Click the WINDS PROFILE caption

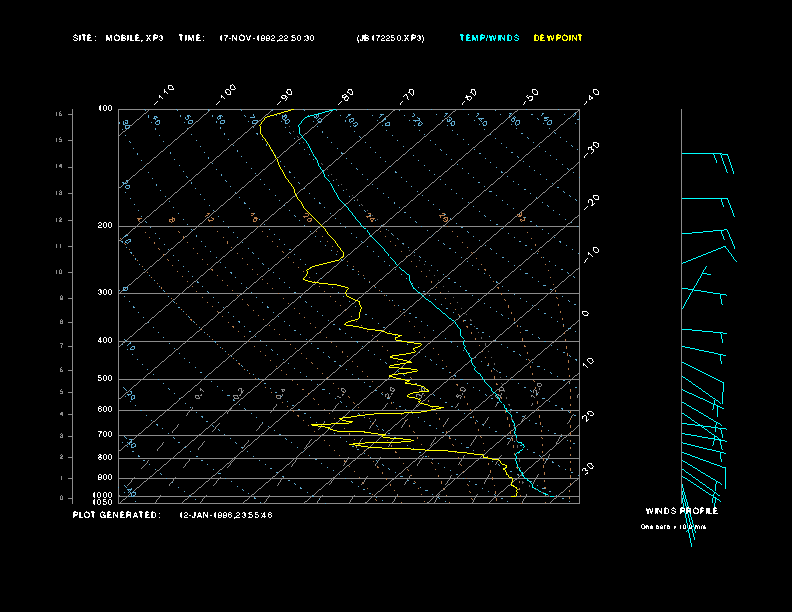point(681,511)
